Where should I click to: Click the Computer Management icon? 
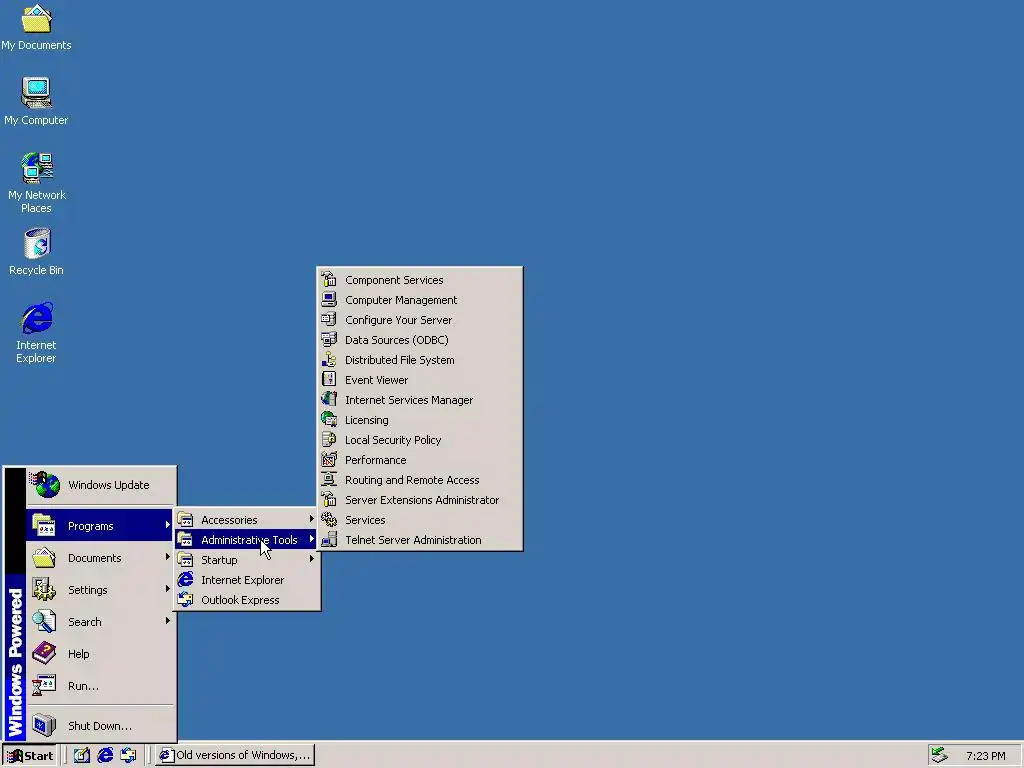329,300
